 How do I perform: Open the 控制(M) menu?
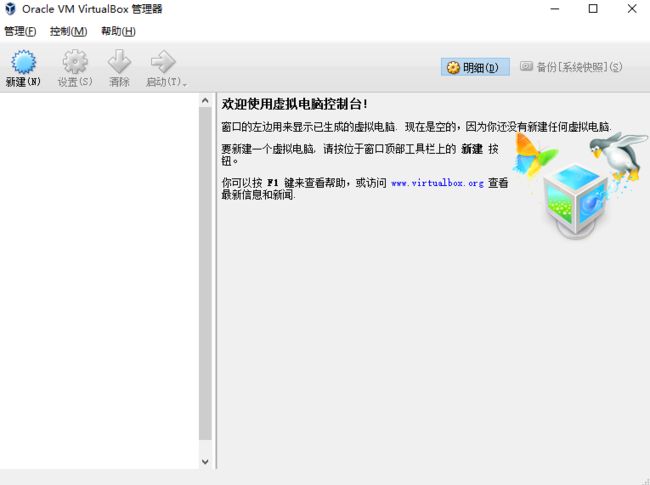click(x=68, y=31)
